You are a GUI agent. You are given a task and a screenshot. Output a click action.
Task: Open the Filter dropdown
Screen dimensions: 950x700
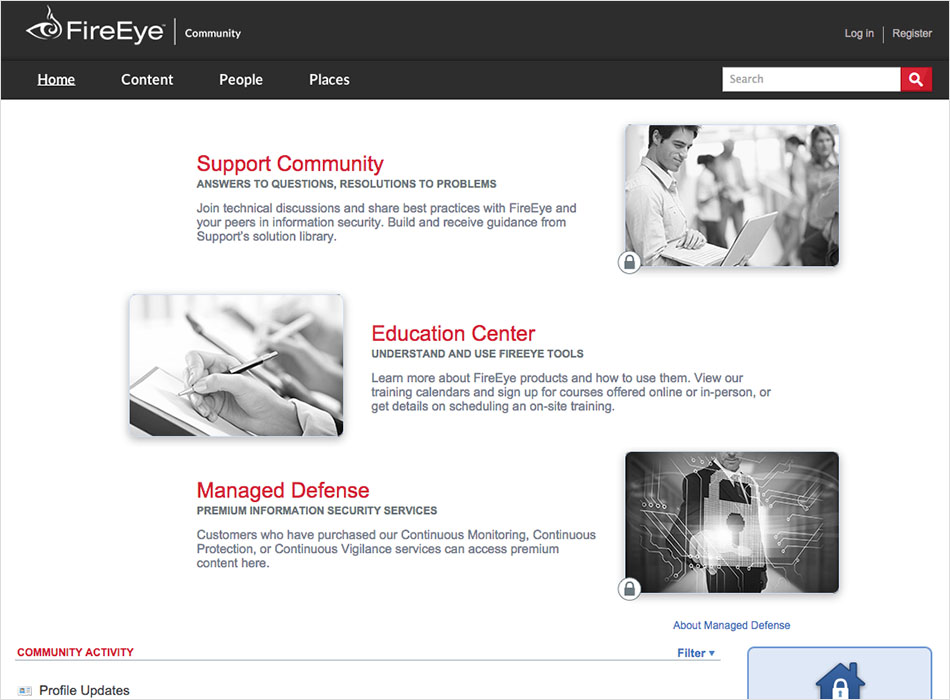(x=696, y=653)
